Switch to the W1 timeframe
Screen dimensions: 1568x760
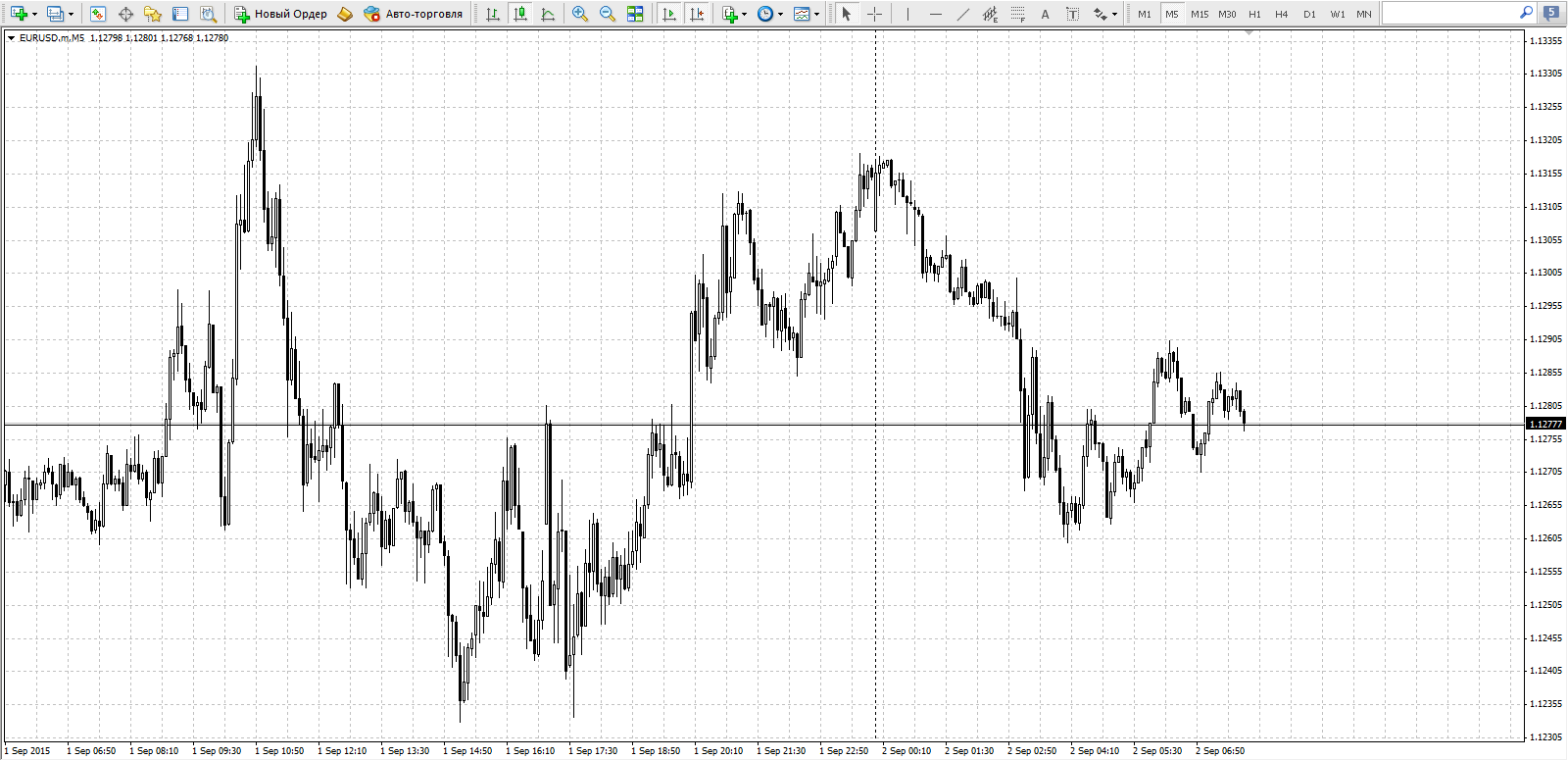[x=1338, y=14]
